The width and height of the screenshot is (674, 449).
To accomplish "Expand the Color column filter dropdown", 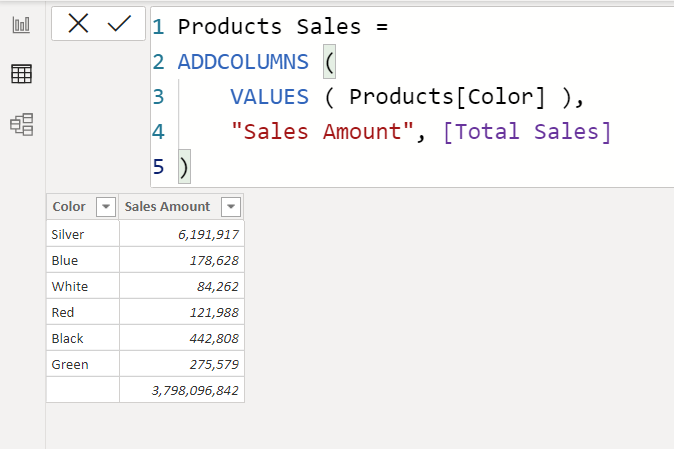I will 106,207.
